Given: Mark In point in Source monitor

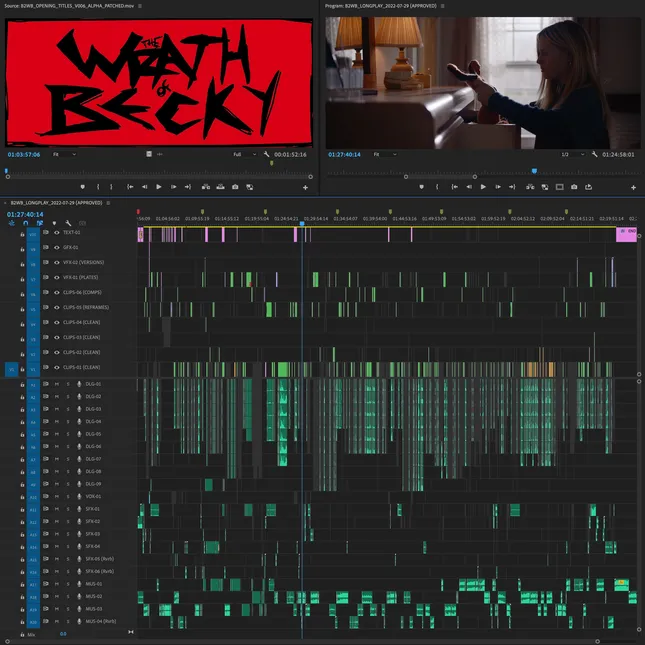Looking at the screenshot, I should [98, 187].
